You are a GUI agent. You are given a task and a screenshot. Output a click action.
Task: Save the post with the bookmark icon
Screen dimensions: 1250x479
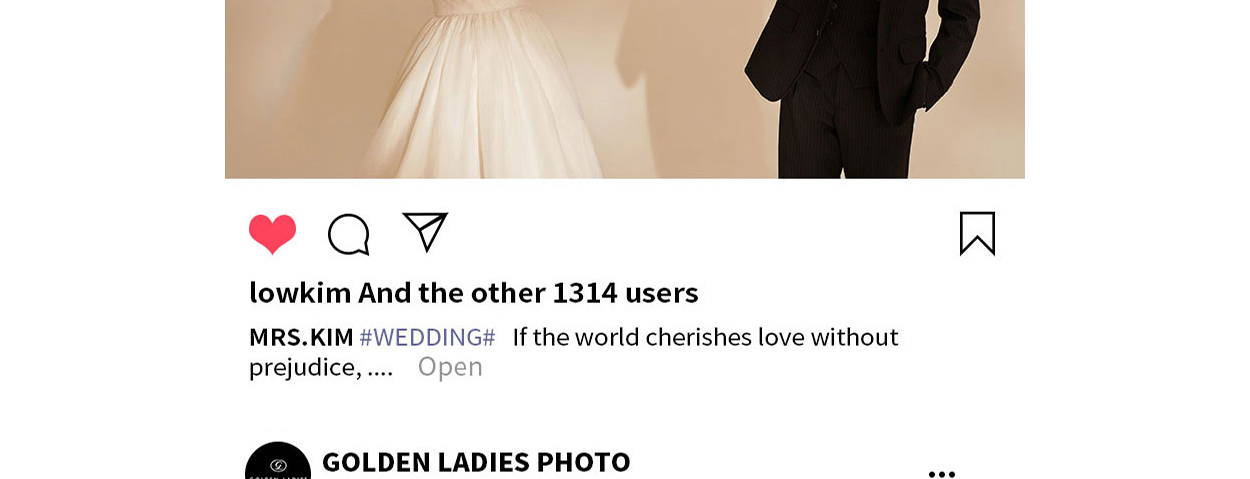pos(977,233)
